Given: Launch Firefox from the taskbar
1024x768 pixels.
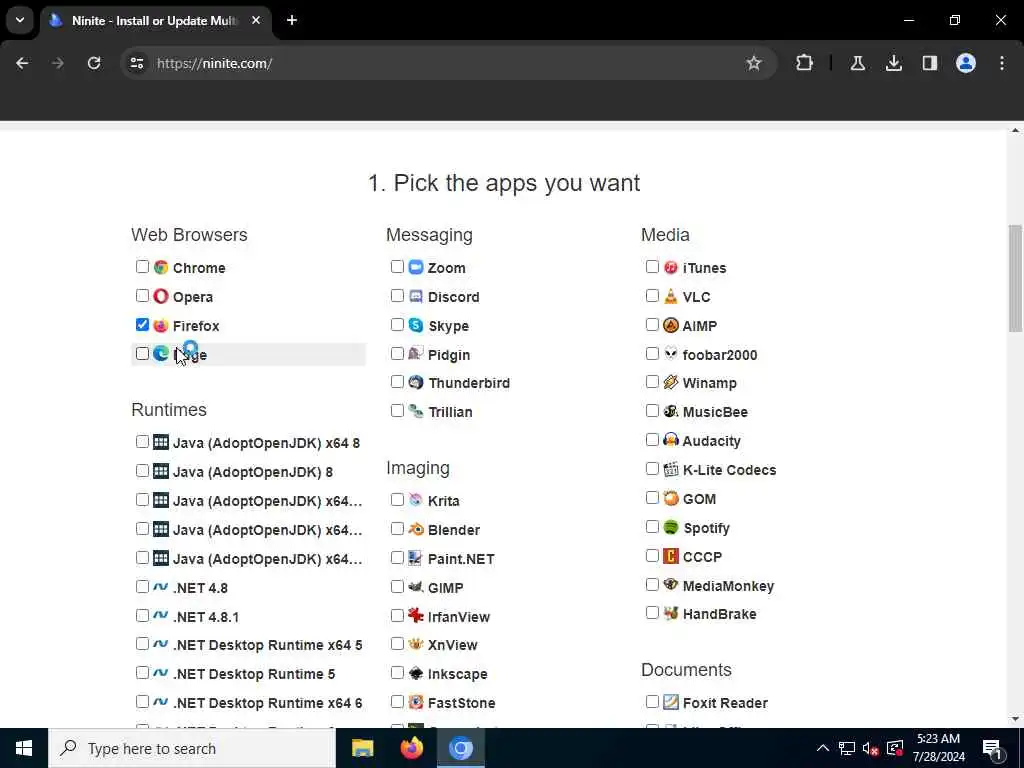Looking at the screenshot, I should 411,748.
